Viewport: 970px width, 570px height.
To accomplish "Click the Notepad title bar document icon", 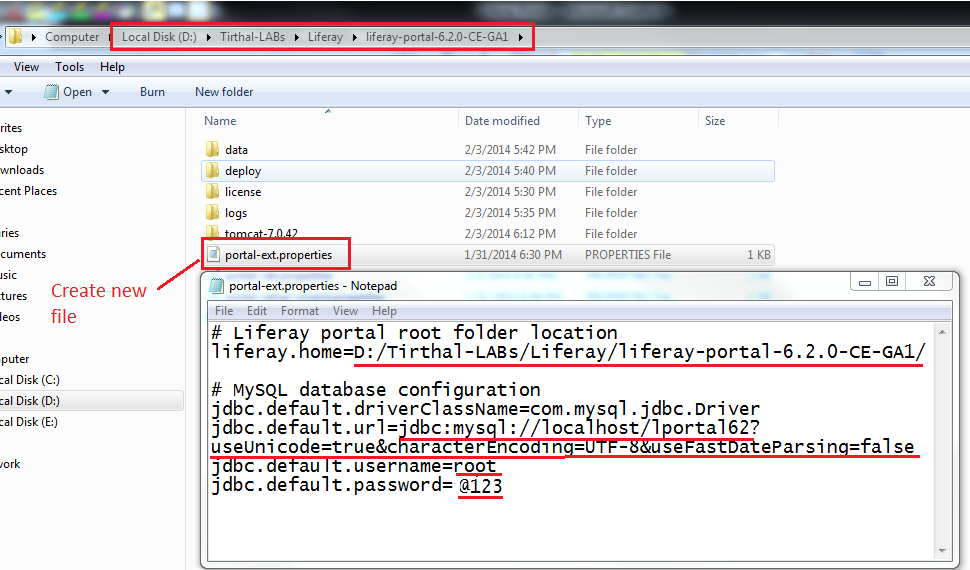I will [x=217, y=286].
